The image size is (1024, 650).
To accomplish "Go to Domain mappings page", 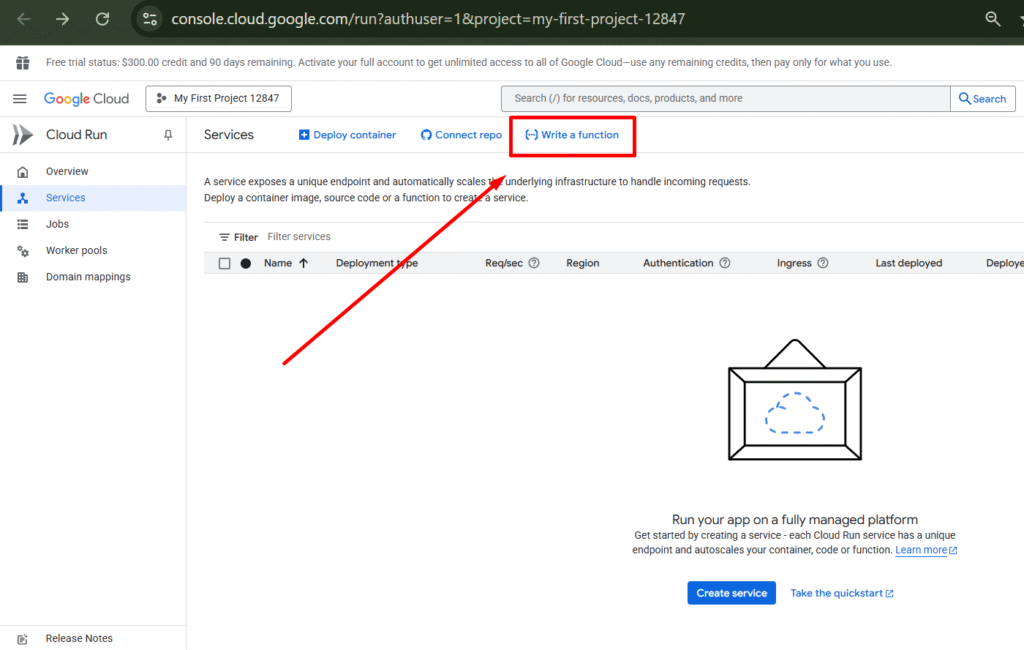I will 88,277.
